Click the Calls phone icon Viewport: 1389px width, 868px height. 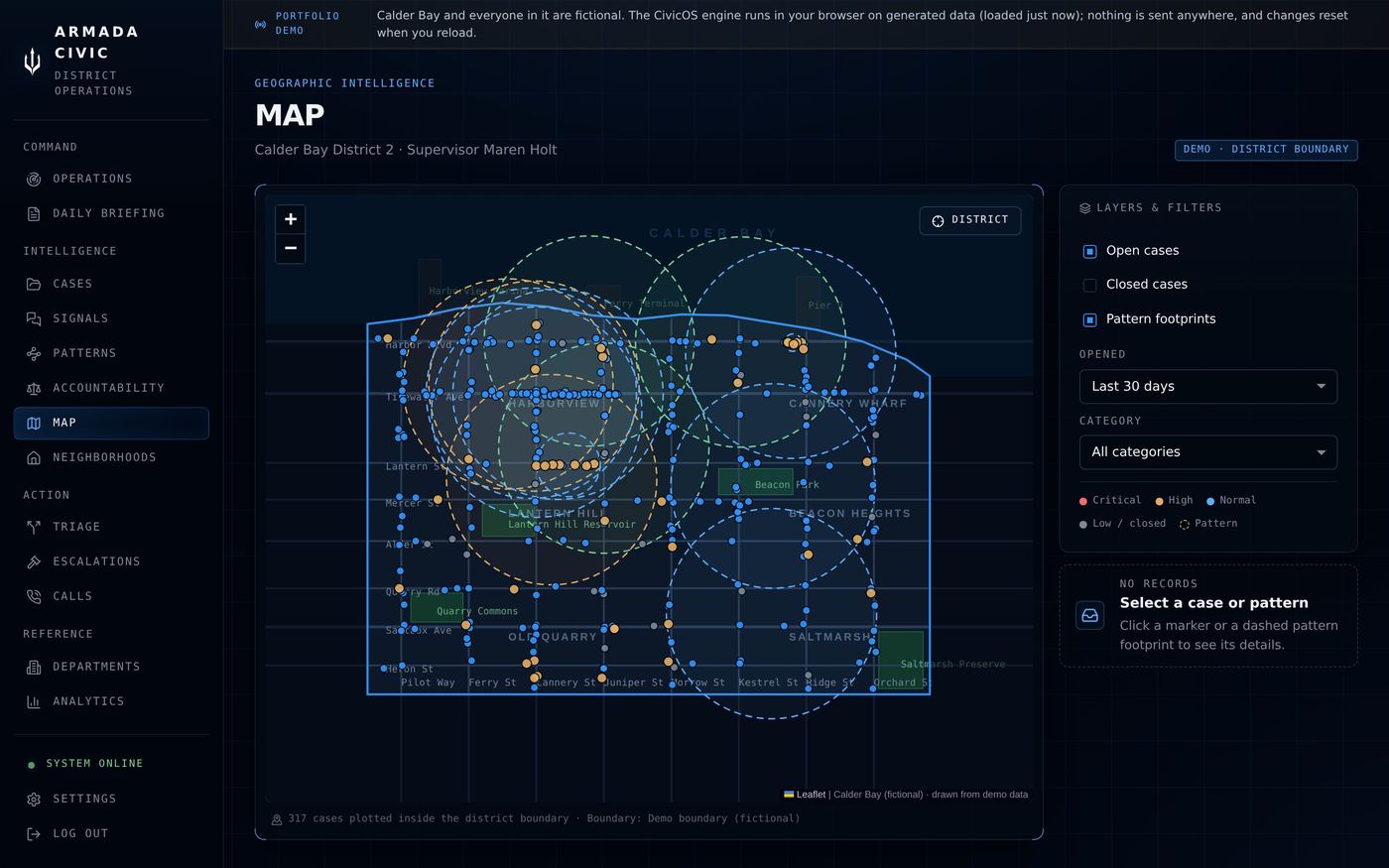[34, 596]
